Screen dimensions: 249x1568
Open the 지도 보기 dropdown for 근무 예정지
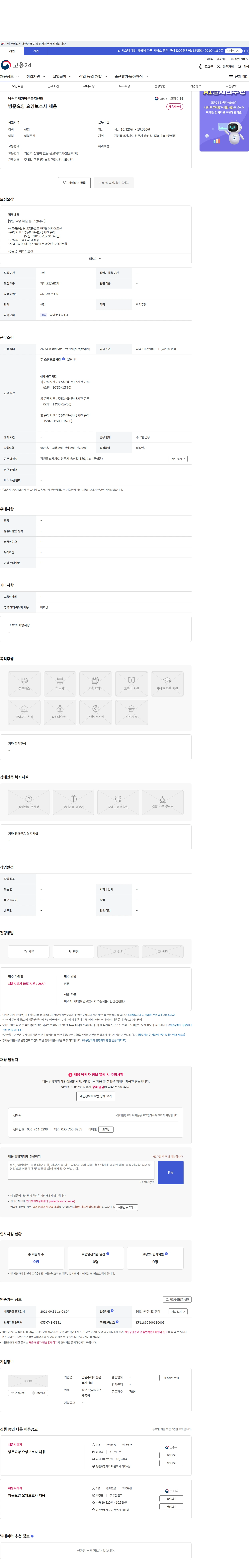coord(178,459)
